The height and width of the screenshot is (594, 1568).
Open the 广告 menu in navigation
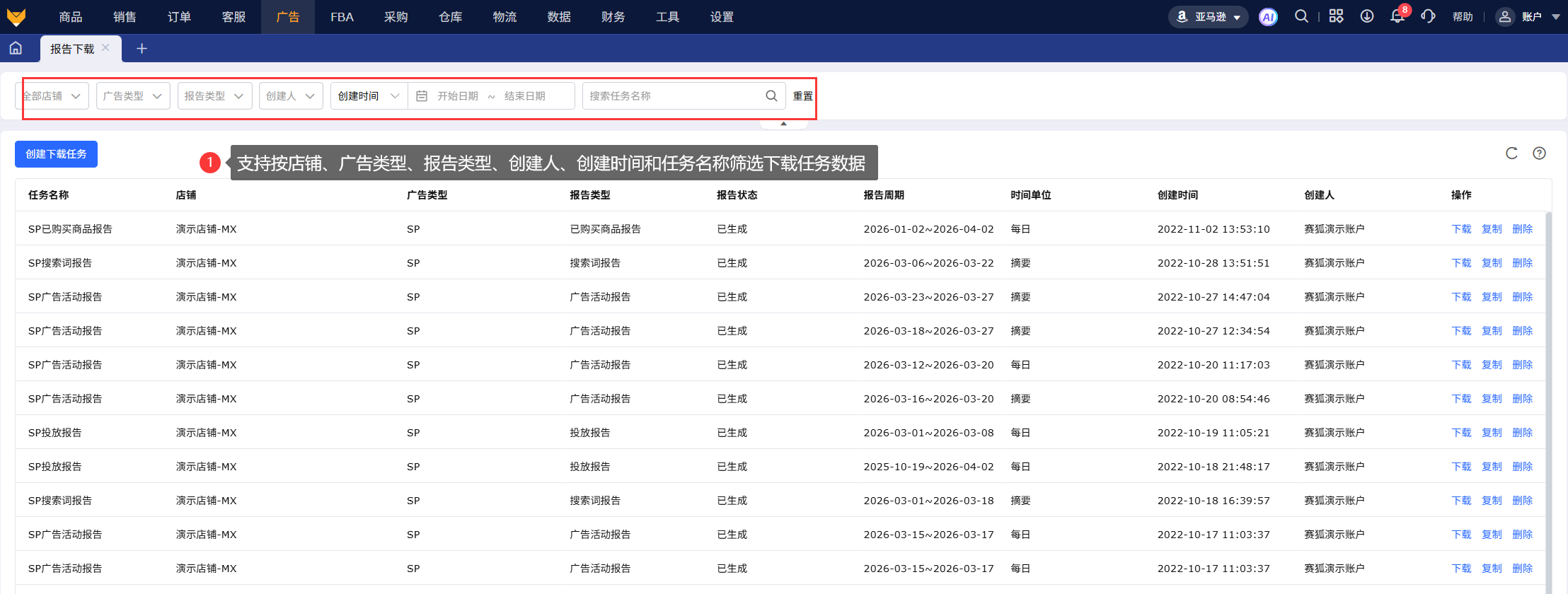click(287, 17)
